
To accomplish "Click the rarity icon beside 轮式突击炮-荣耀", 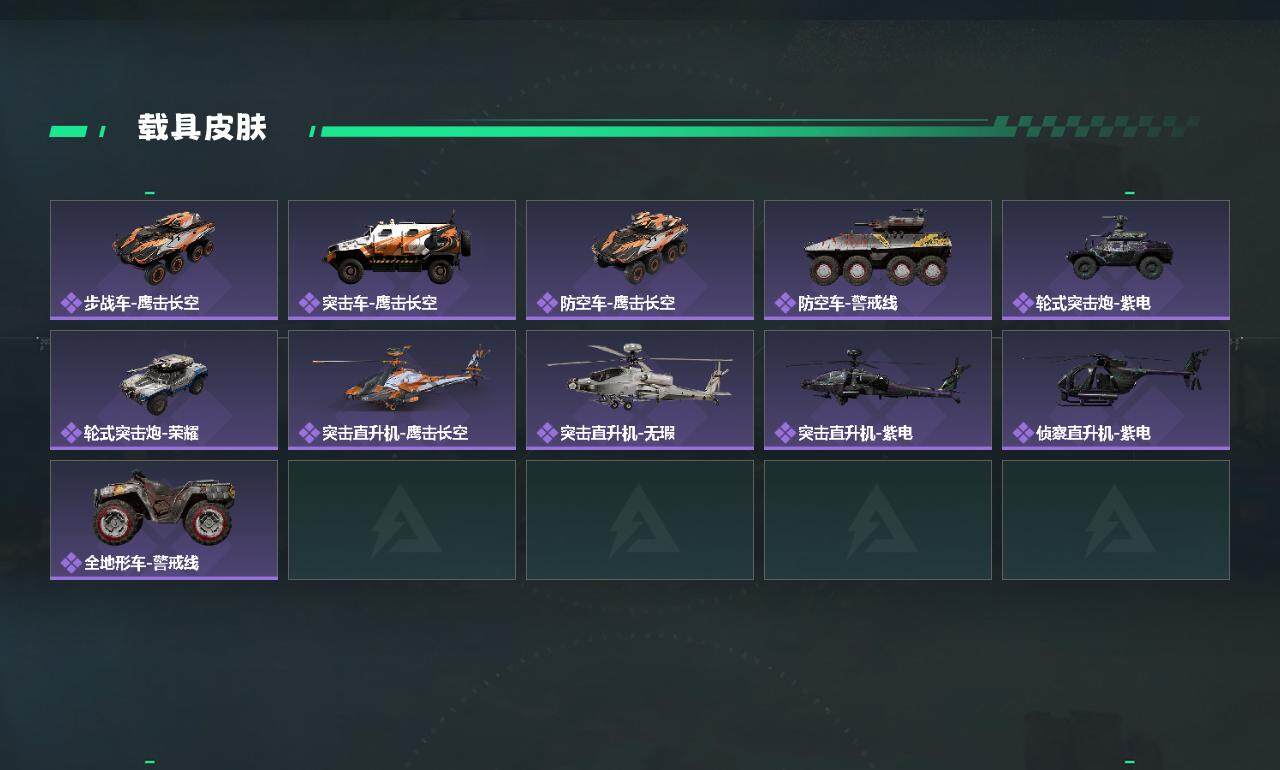I will [71, 433].
